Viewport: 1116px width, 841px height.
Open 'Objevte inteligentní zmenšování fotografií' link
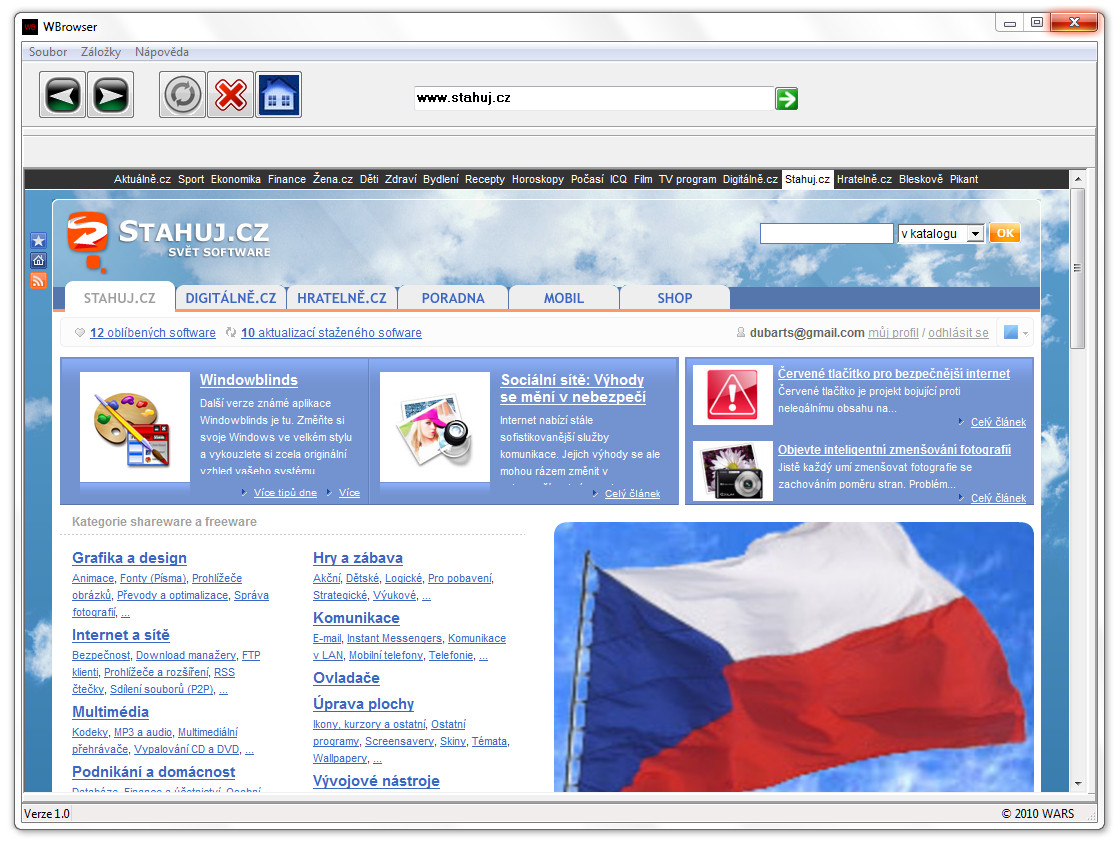tap(894, 450)
